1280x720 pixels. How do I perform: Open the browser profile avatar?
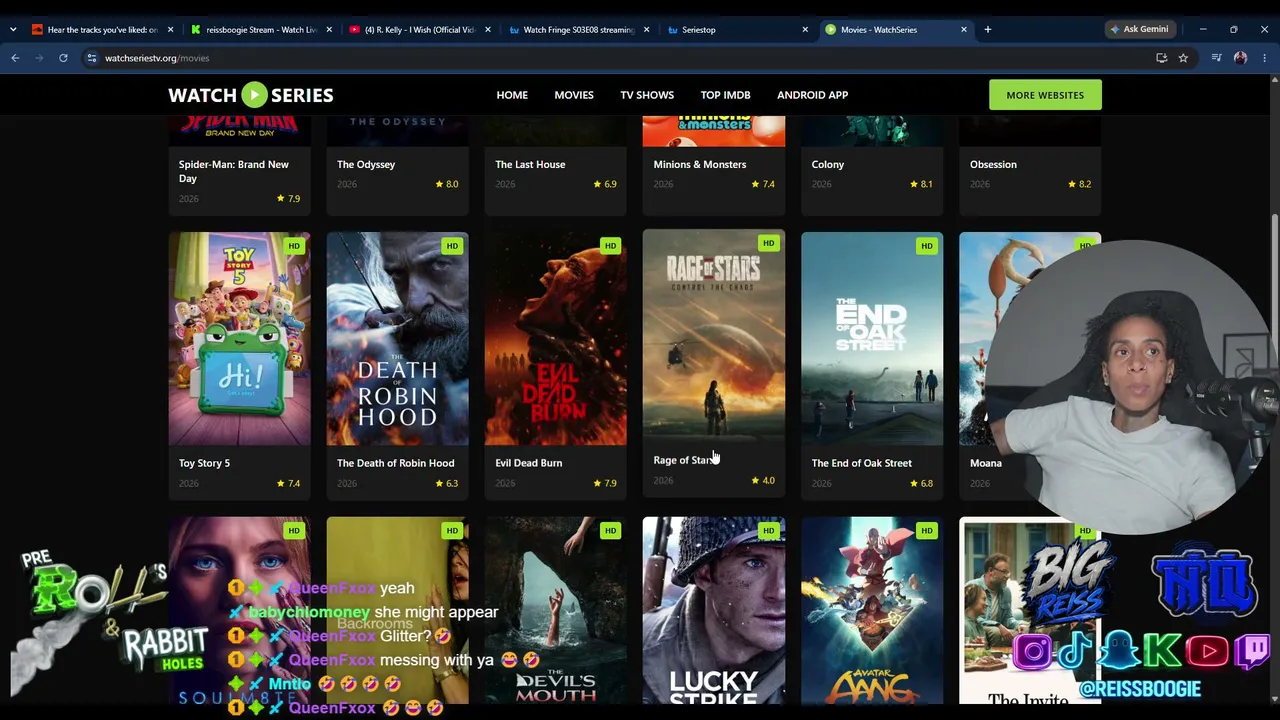1240,58
